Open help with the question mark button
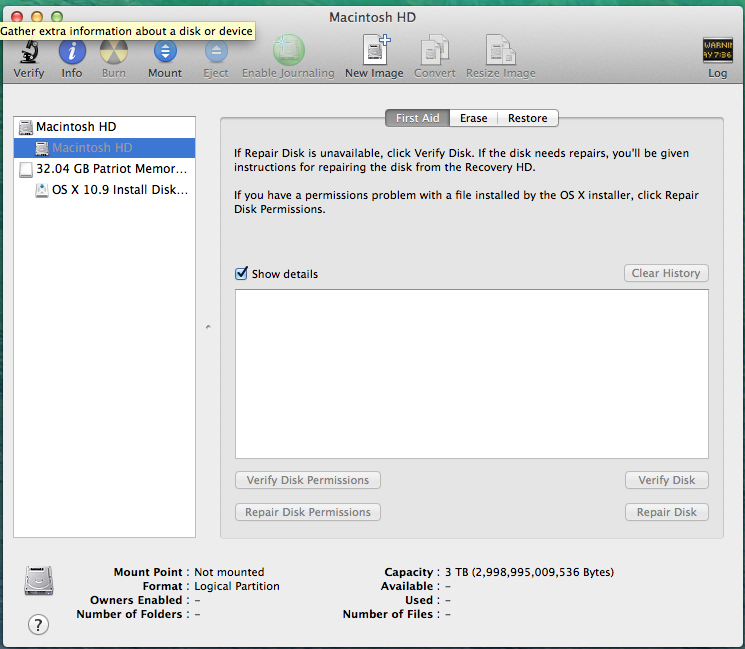This screenshot has width=745, height=649. click(x=38, y=624)
